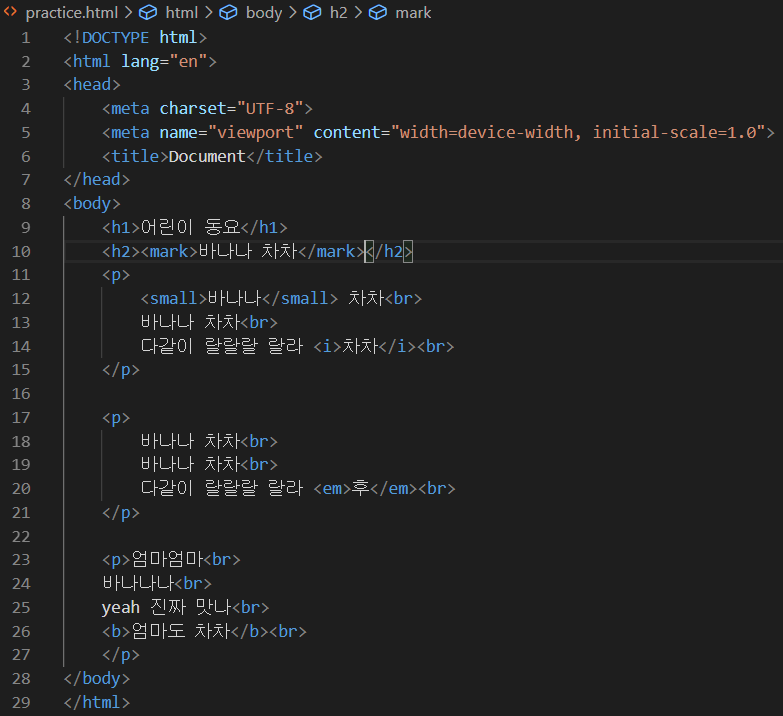Click the DOCTYPE keyword on line 1
Screen dimensions: 783x716
[x=115, y=37]
